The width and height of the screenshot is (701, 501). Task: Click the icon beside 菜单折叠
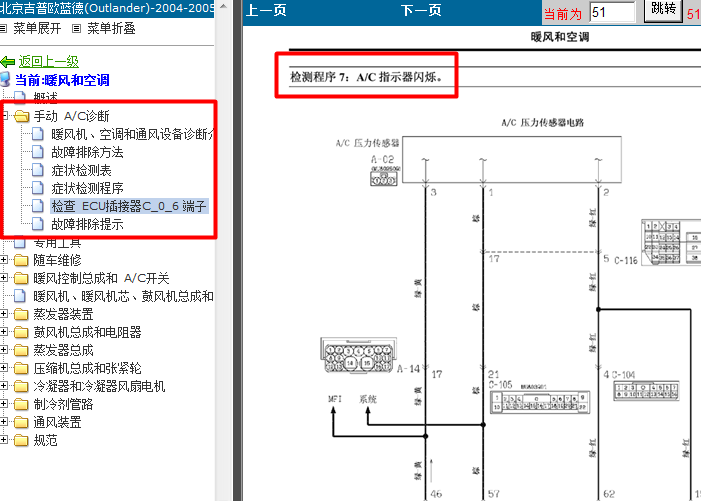(x=76, y=29)
